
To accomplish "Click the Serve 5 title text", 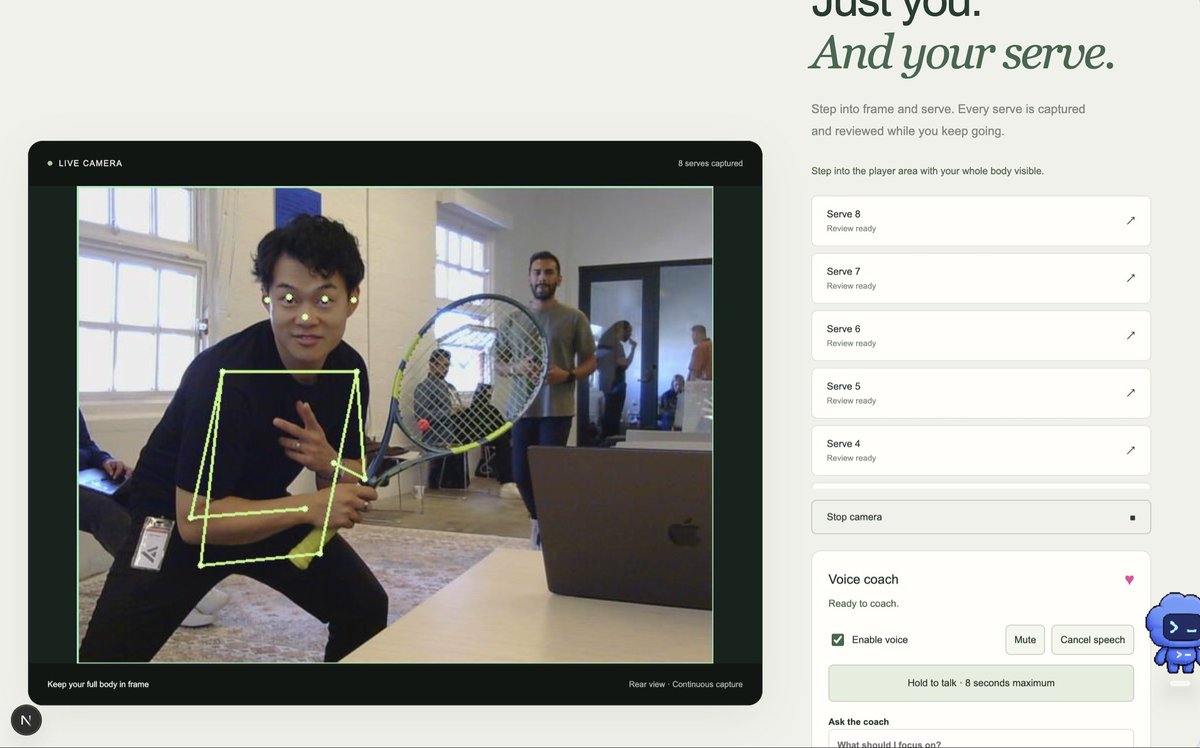I will click(x=843, y=386).
